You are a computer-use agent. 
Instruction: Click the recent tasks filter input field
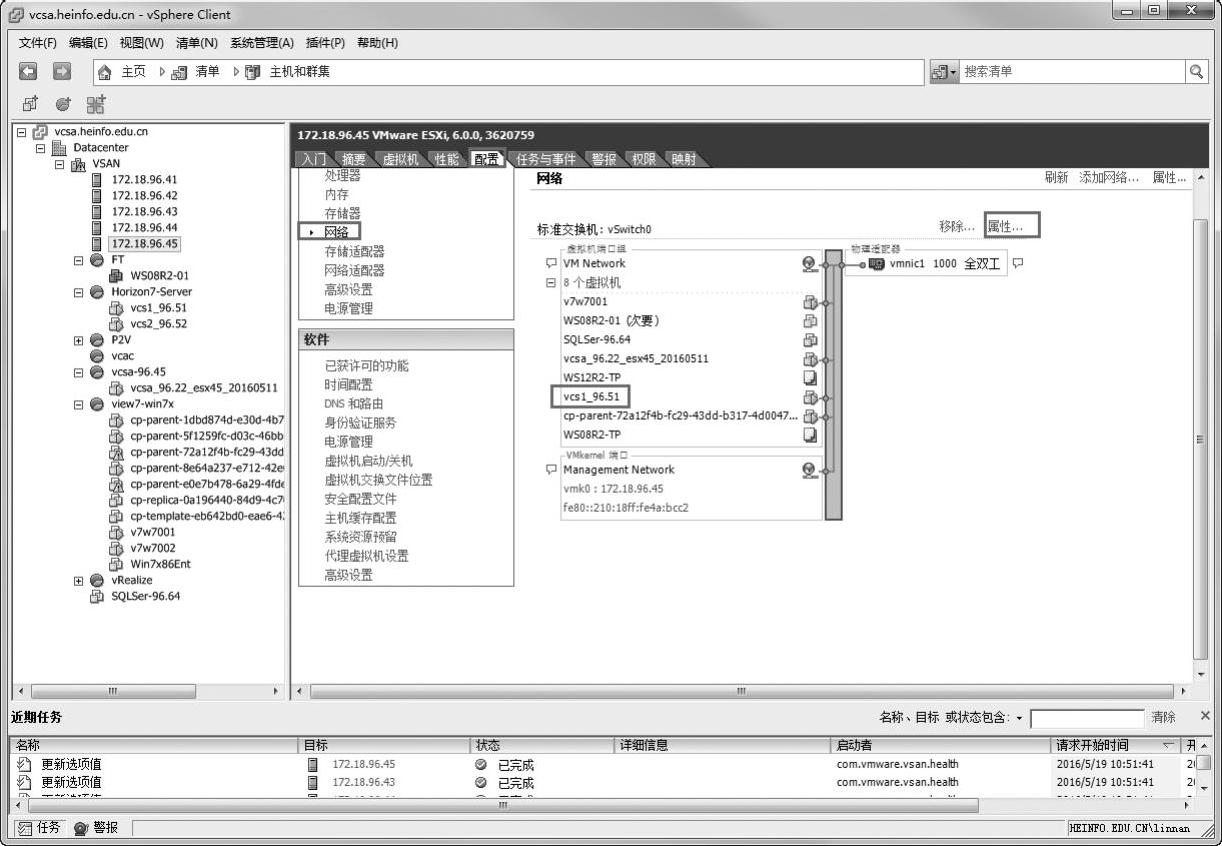click(1087, 718)
